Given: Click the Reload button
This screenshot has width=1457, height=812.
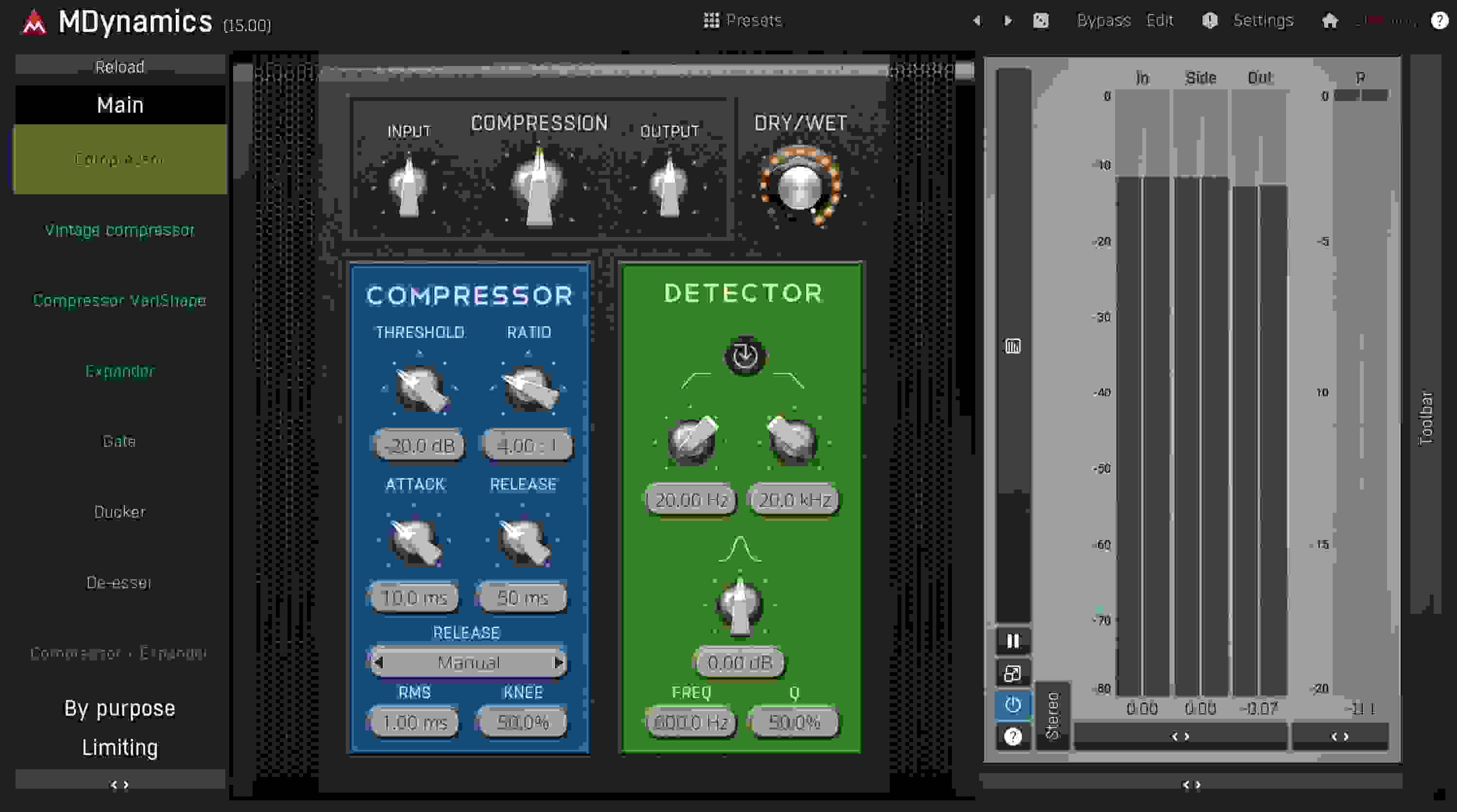Looking at the screenshot, I should tap(119, 66).
